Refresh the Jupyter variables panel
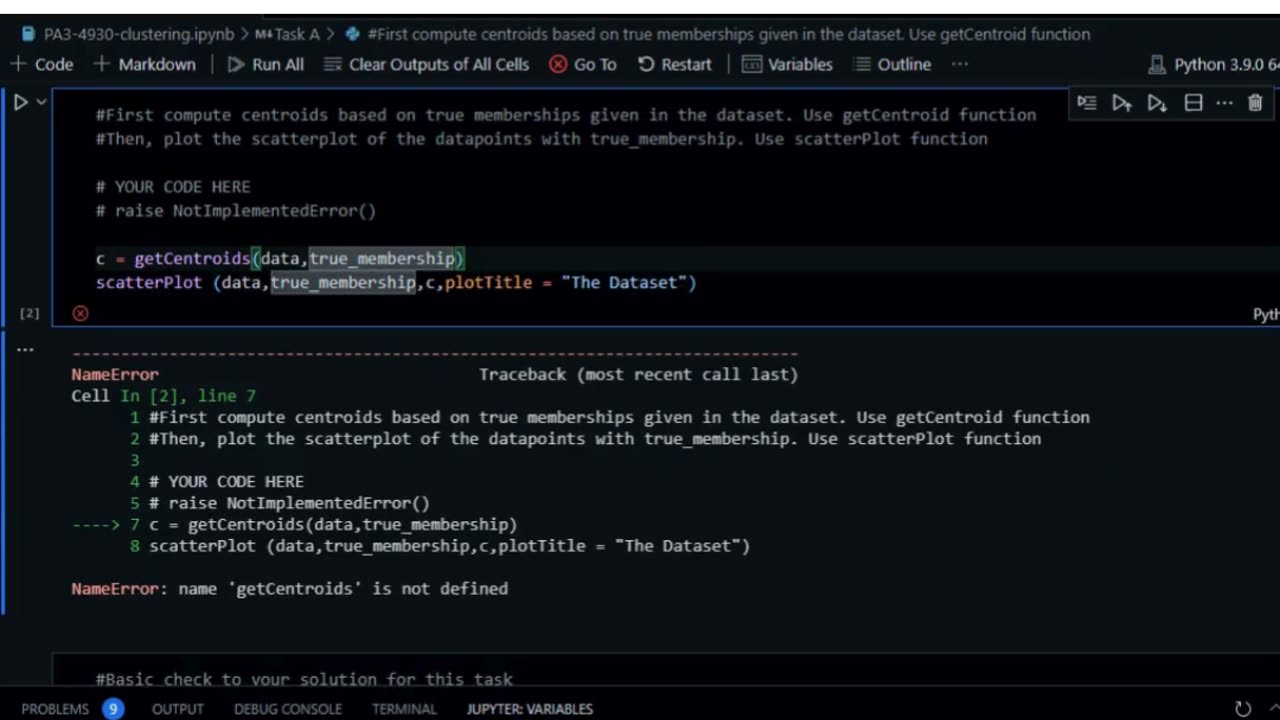The image size is (1280, 720). pos(1243,709)
